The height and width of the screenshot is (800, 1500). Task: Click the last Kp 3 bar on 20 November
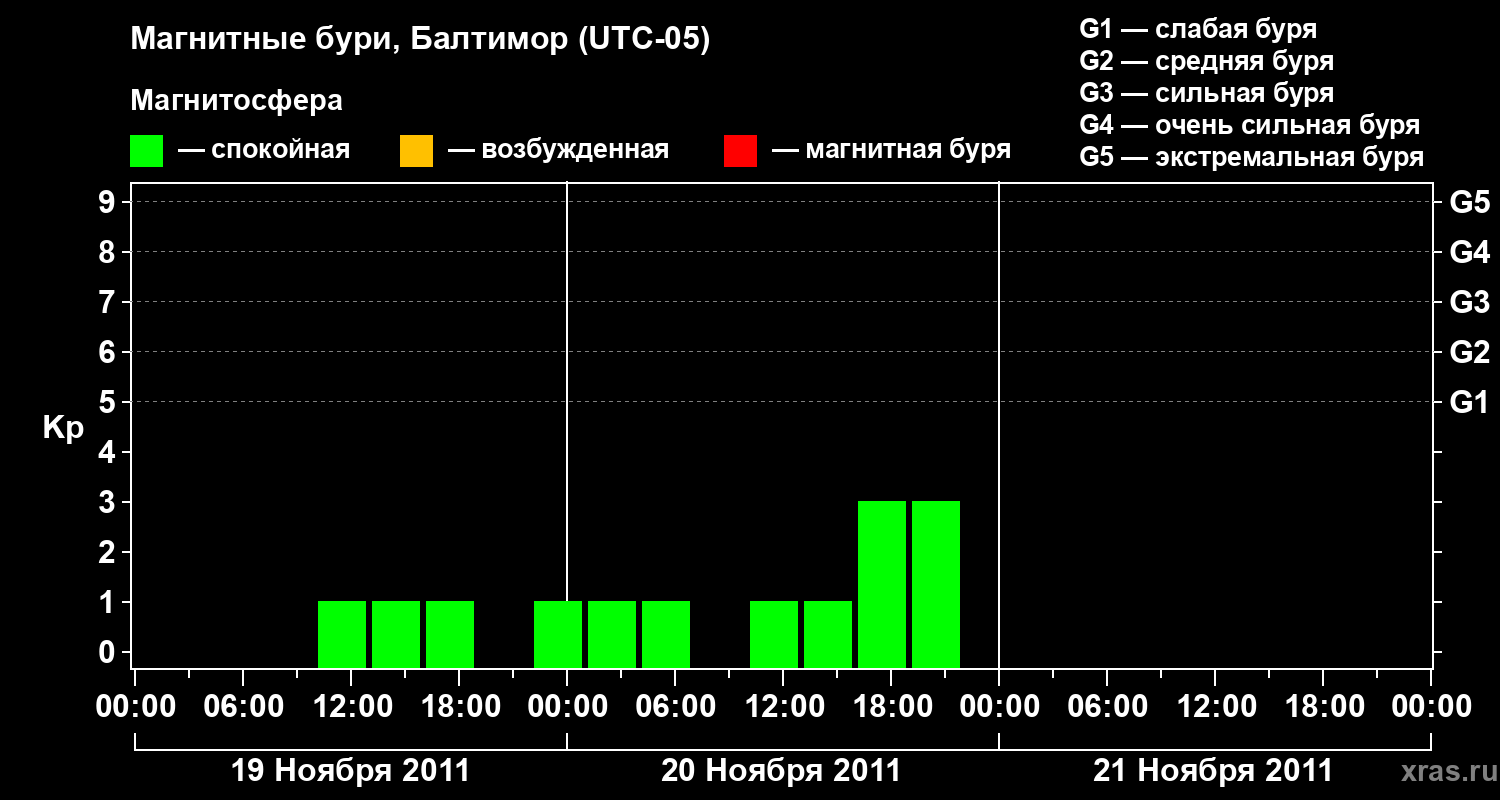[936, 584]
